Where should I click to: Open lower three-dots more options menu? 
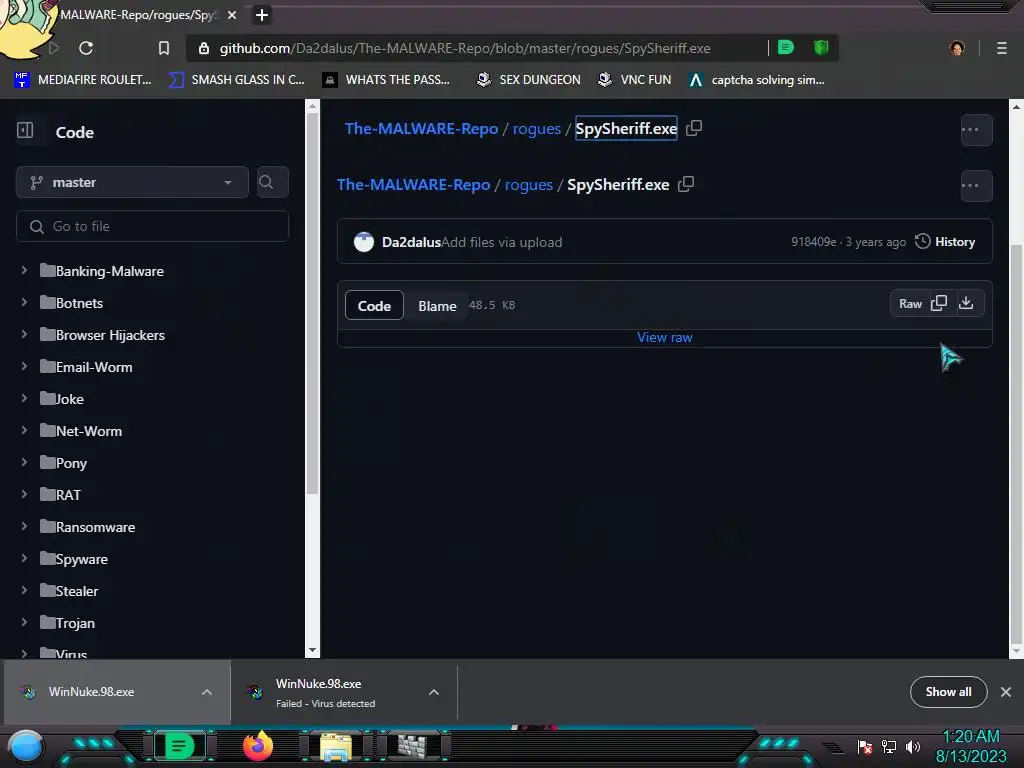(x=976, y=185)
